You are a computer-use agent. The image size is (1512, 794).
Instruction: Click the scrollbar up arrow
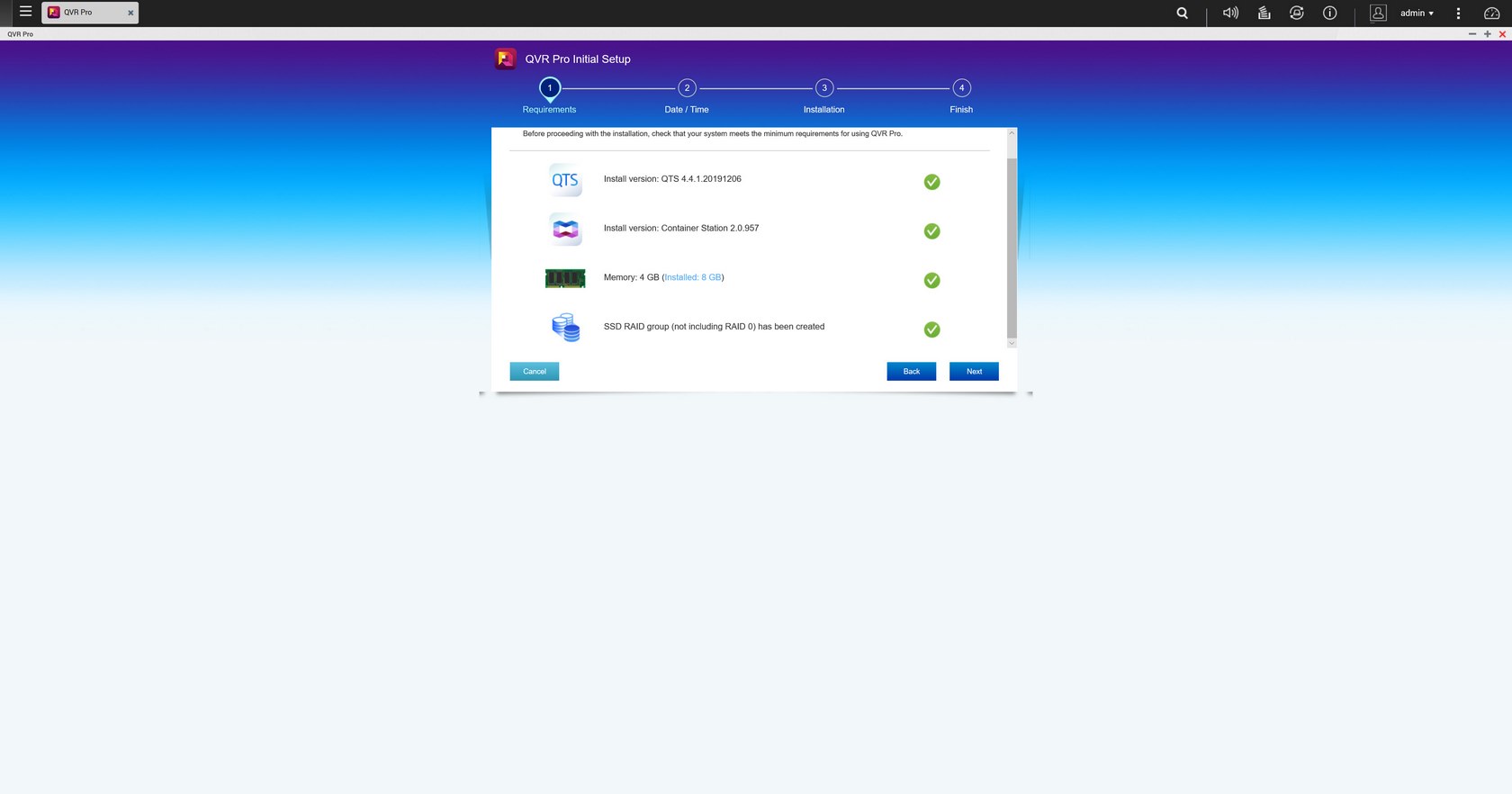(1012, 133)
